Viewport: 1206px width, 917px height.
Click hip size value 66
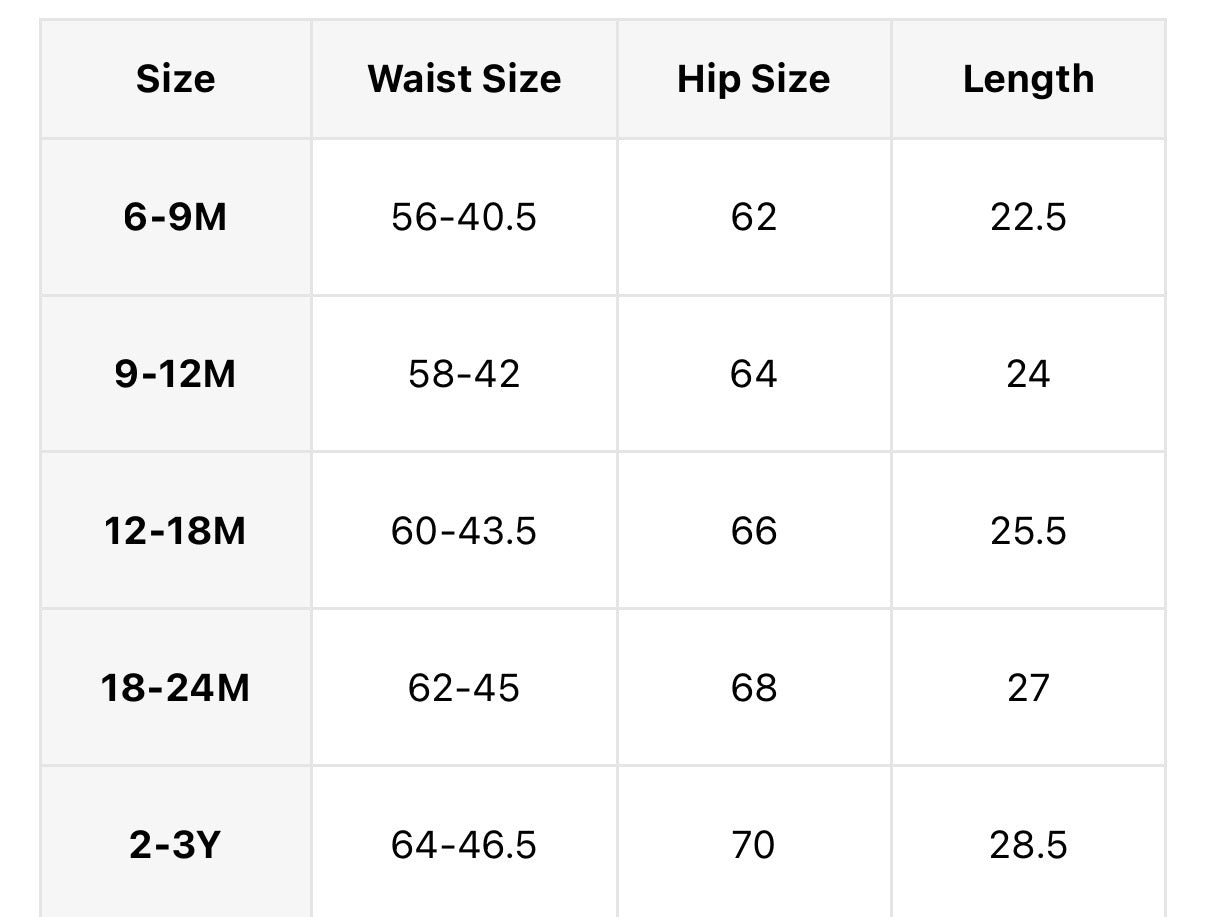pyautogui.click(x=753, y=531)
